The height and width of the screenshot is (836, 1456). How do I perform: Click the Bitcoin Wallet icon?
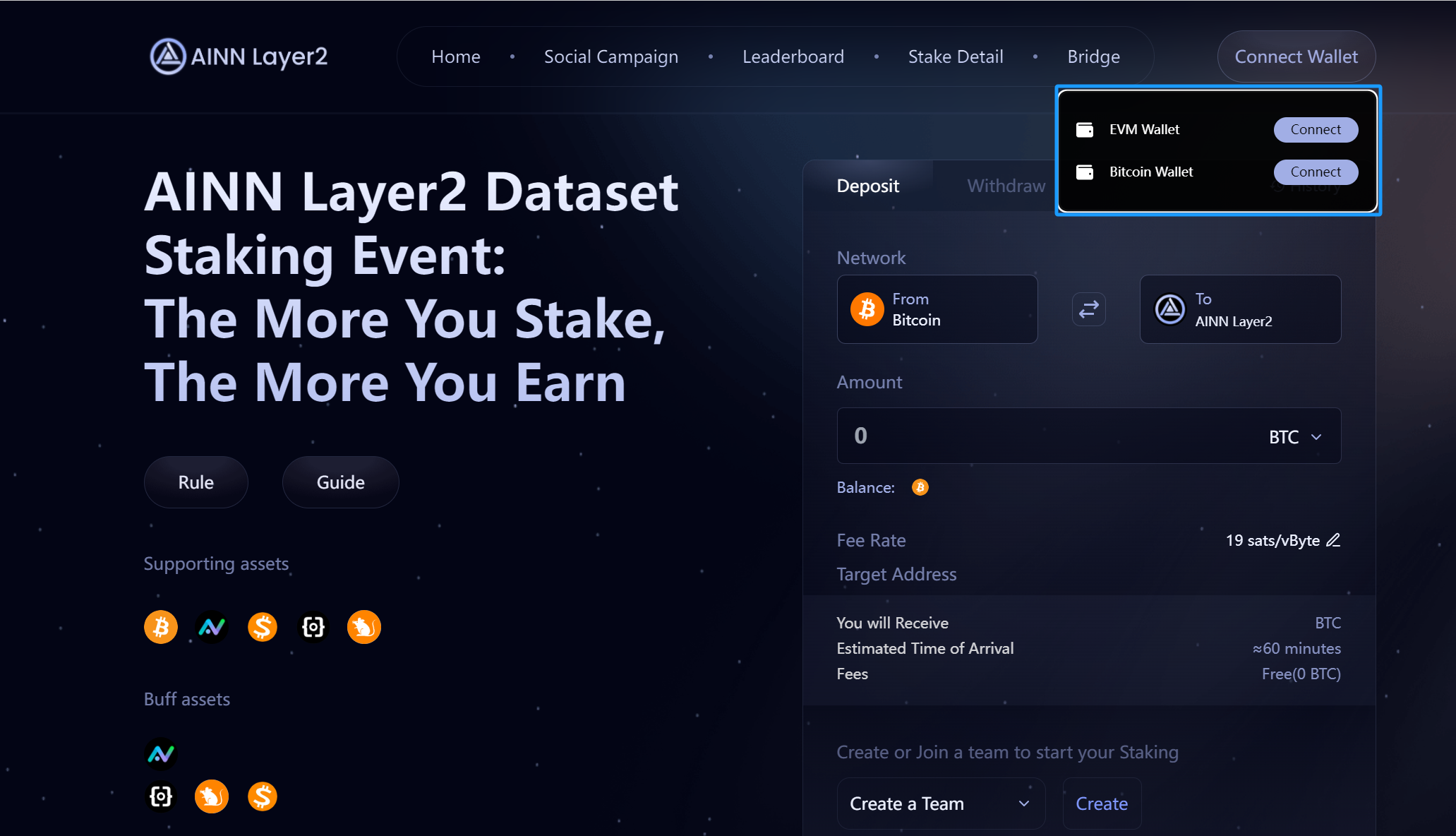pyautogui.click(x=1085, y=172)
